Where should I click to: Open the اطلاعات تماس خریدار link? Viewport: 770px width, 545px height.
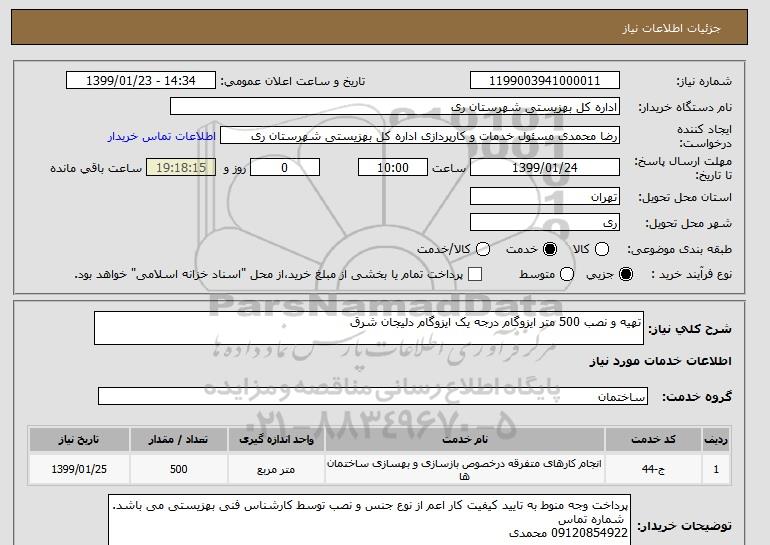click(162, 136)
